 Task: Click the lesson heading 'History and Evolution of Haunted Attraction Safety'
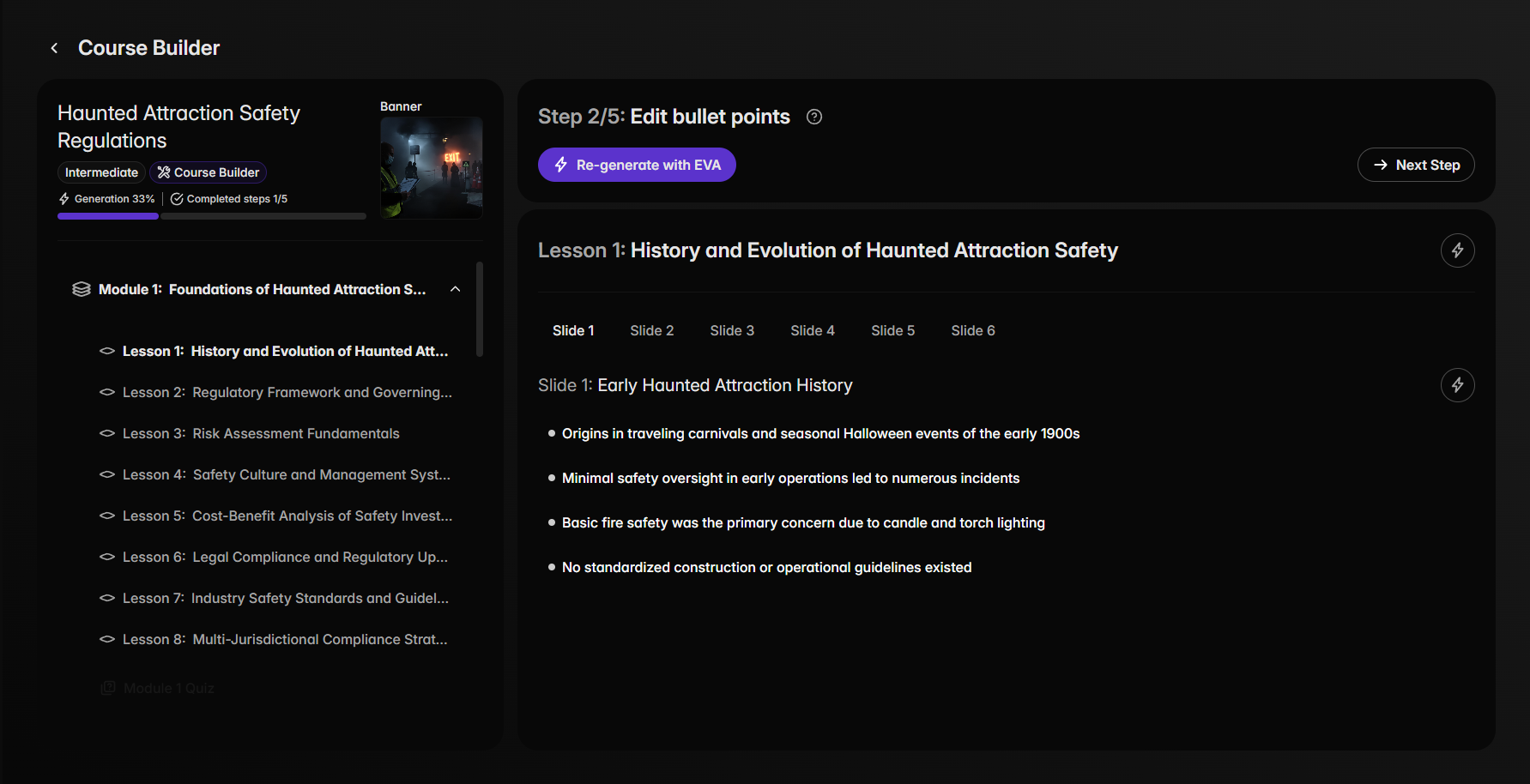pyautogui.click(x=874, y=250)
